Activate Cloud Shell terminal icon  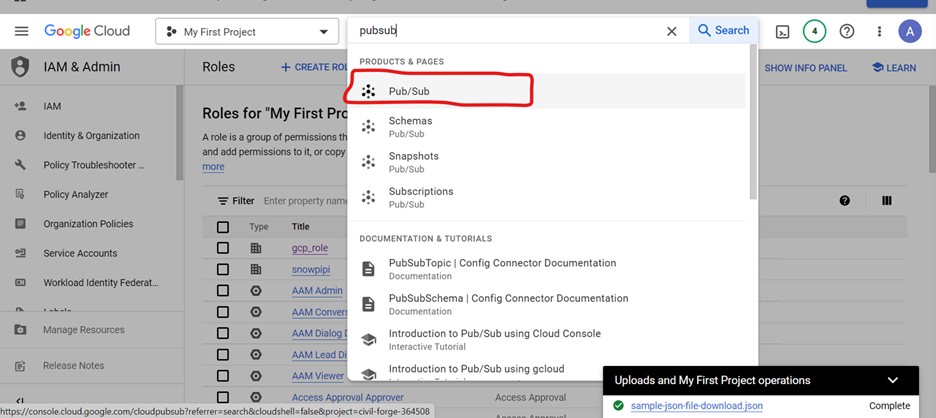coord(783,31)
